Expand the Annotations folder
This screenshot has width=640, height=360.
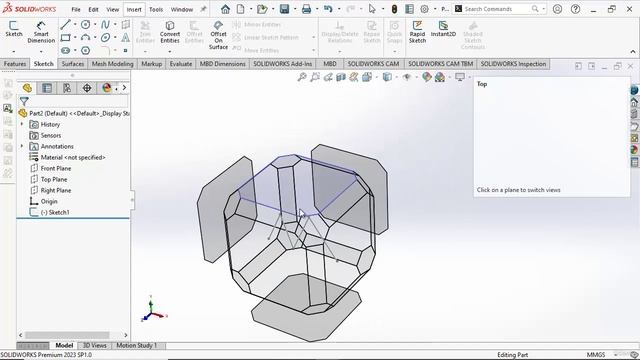(x=22, y=146)
